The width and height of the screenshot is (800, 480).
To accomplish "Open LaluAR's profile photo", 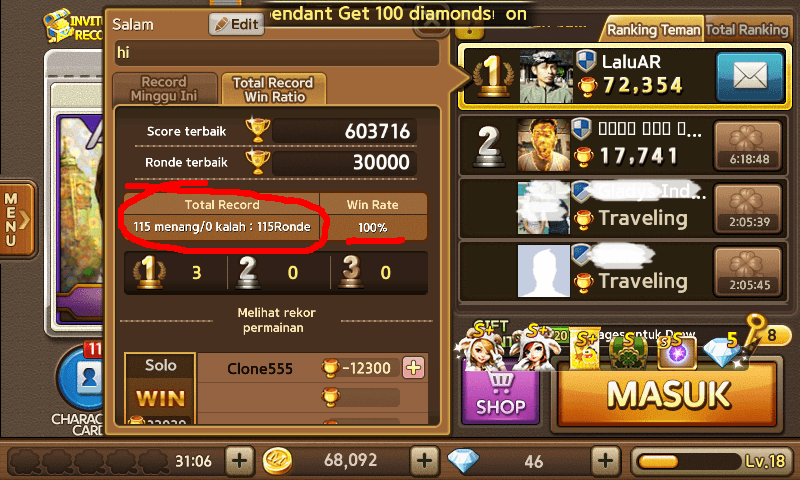I will [x=546, y=77].
